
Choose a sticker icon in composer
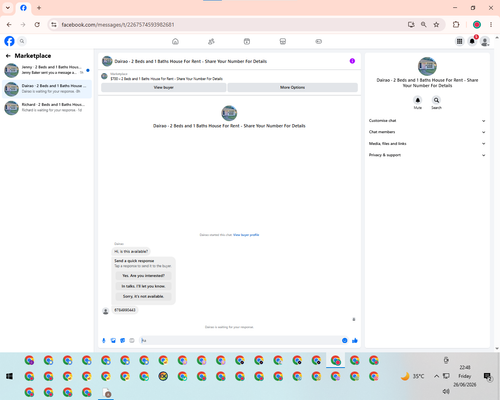point(123,340)
